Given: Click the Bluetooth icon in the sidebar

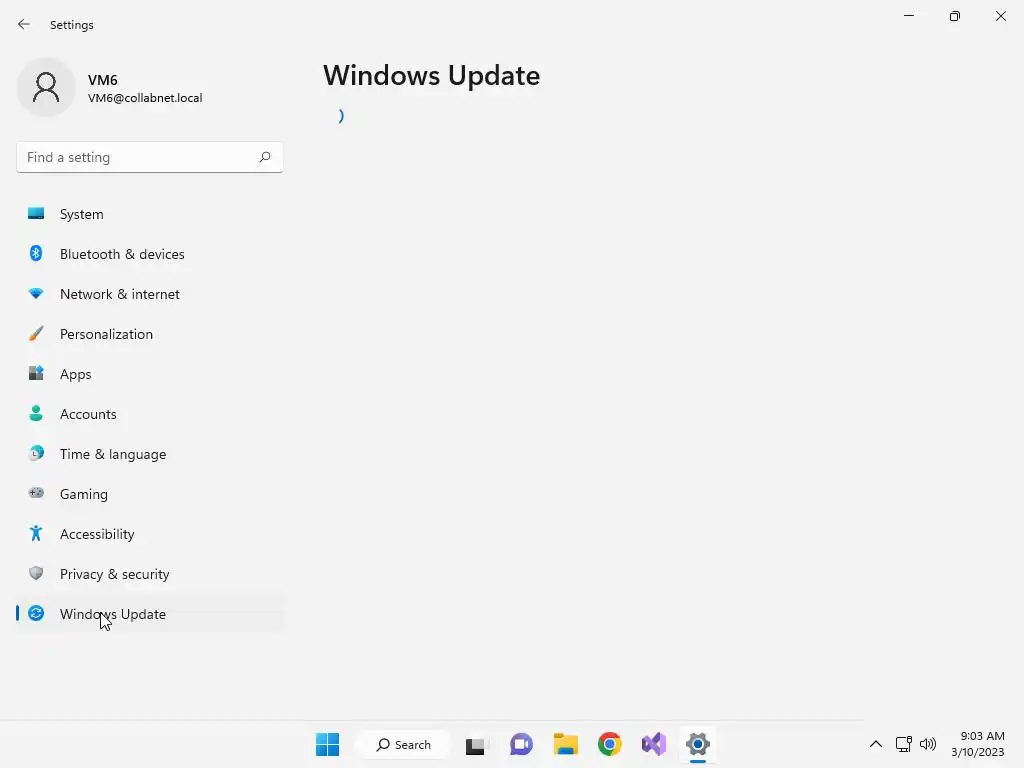Looking at the screenshot, I should pyautogui.click(x=36, y=253).
